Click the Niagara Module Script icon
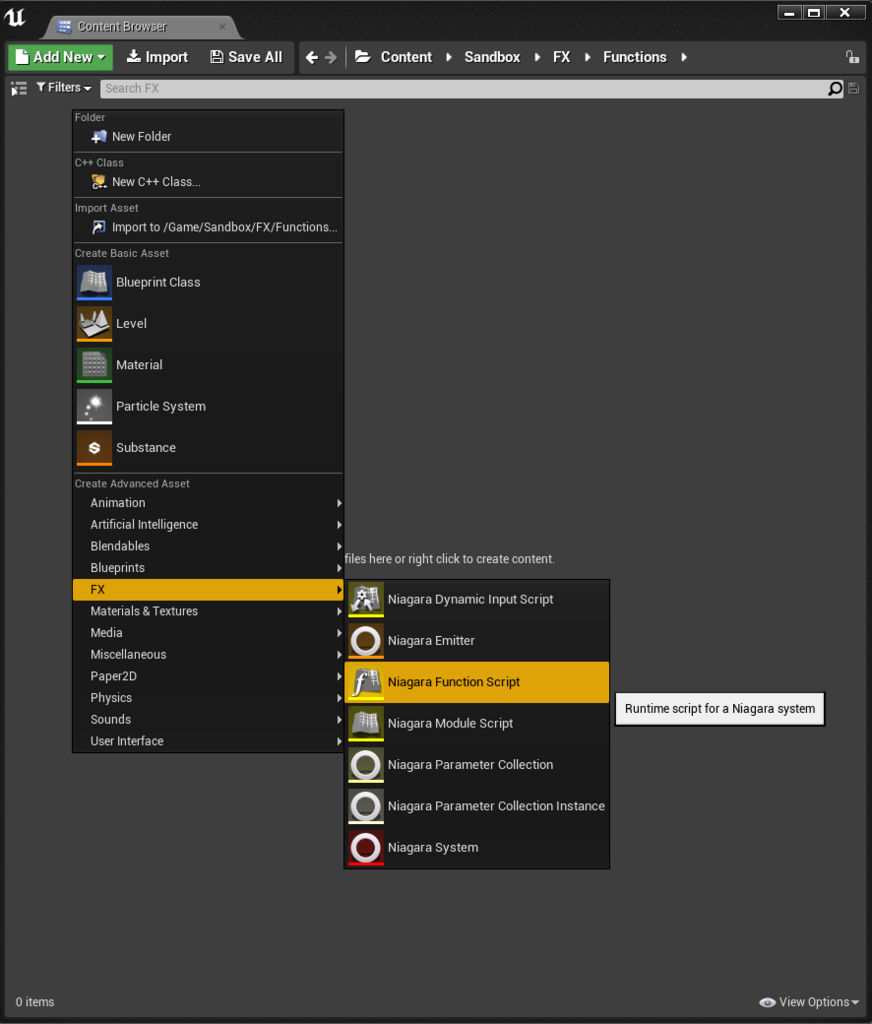Image resolution: width=872 pixels, height=1024 pixels. coord(366,724)
